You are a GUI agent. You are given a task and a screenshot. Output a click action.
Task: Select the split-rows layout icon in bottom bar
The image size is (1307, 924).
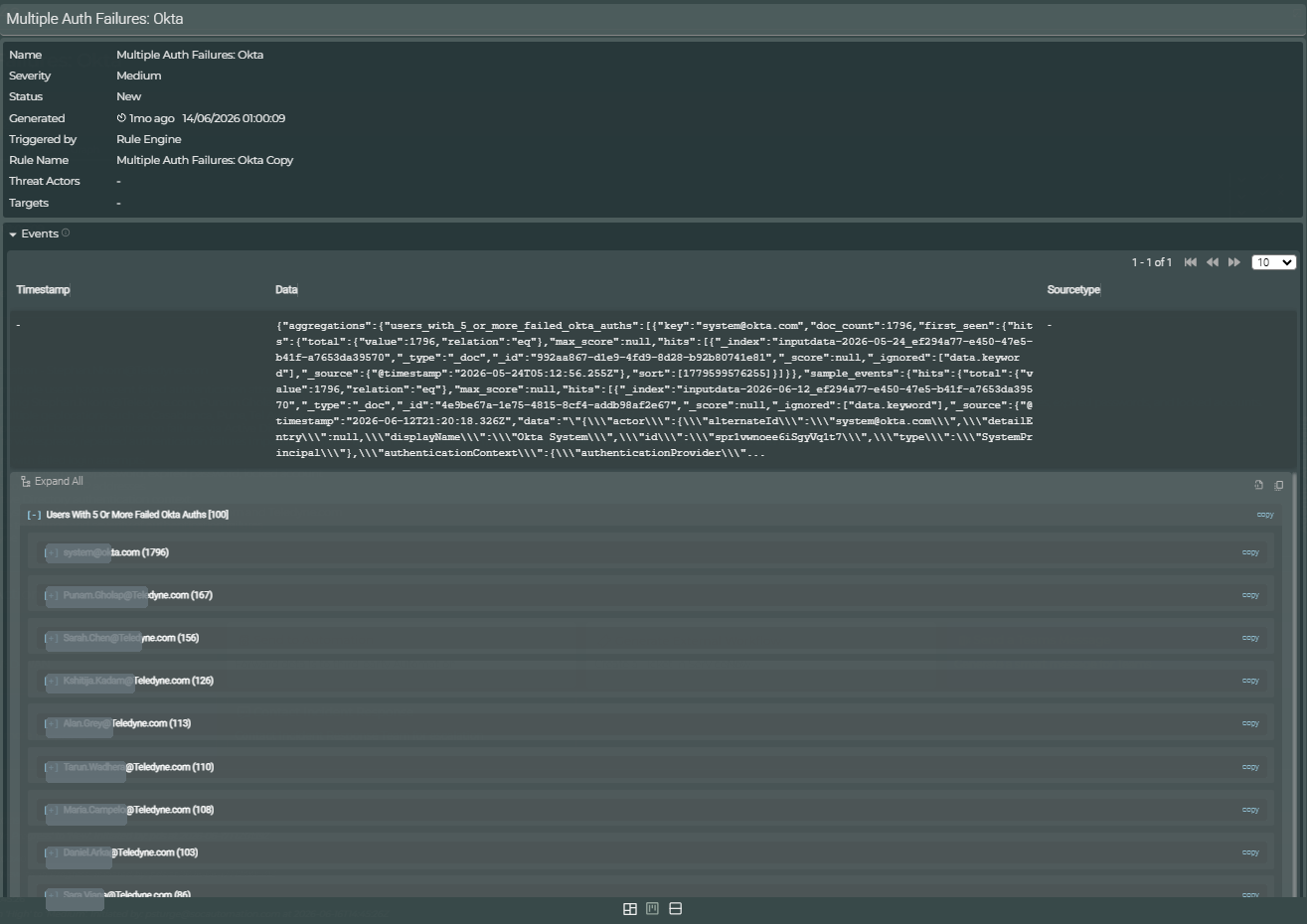[676, 909]
